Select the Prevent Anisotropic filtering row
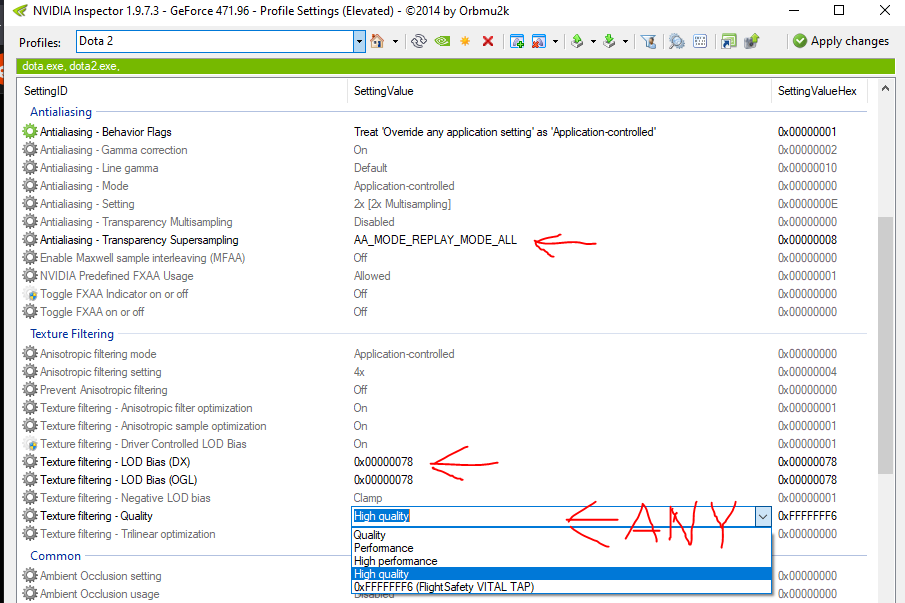905x603 pixels. (443, 389)
